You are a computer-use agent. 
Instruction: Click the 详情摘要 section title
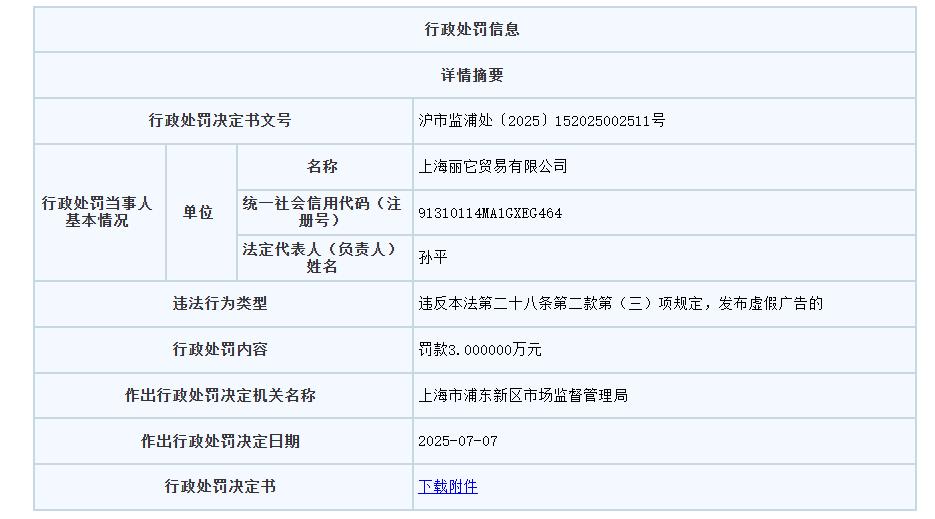[472, 75]
